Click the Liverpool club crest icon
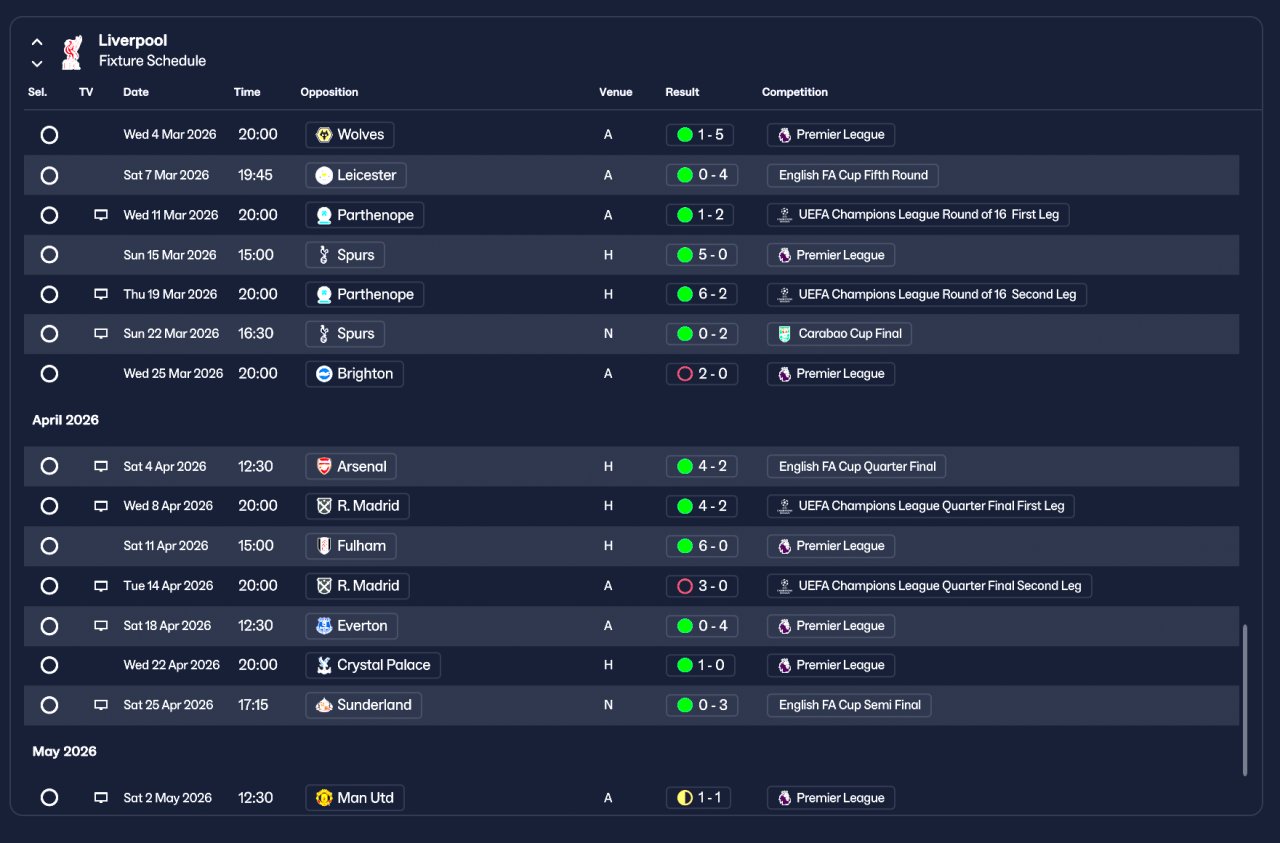The image size is (1280, 843). [71, 52]
